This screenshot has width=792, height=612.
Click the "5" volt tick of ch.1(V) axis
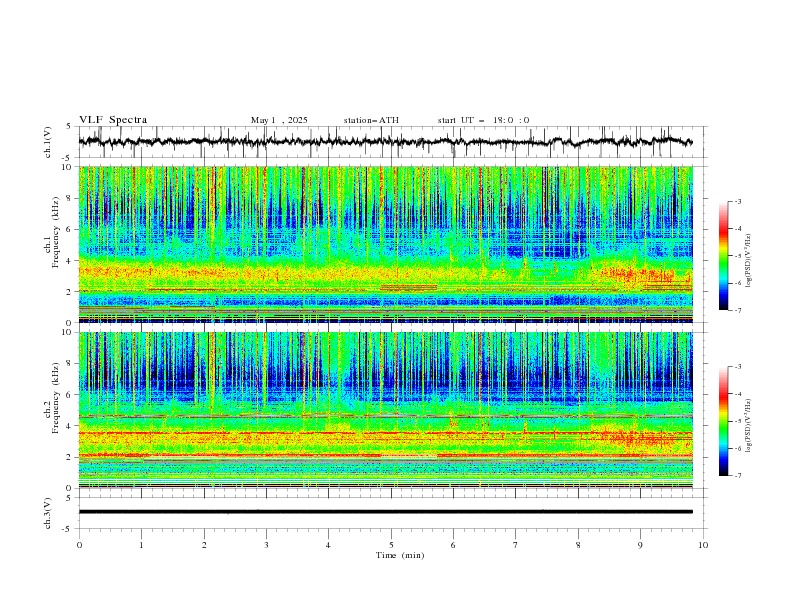[x=69, y=127]
